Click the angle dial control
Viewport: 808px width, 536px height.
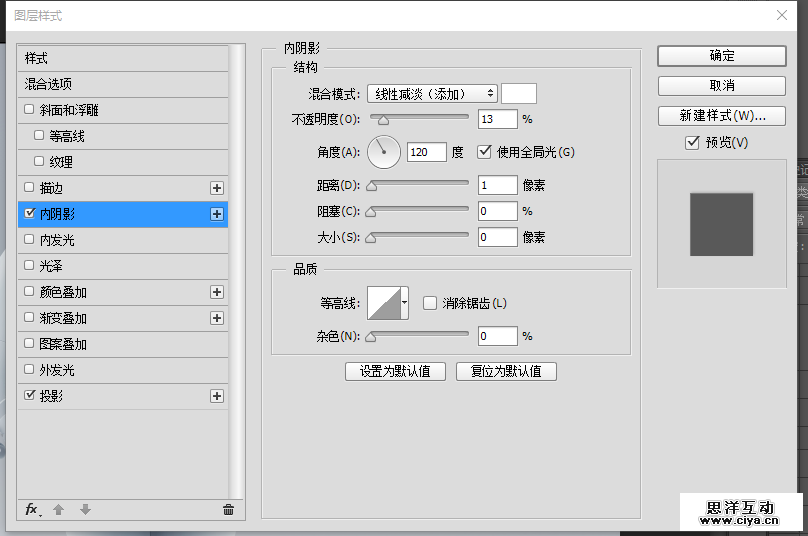384,152
